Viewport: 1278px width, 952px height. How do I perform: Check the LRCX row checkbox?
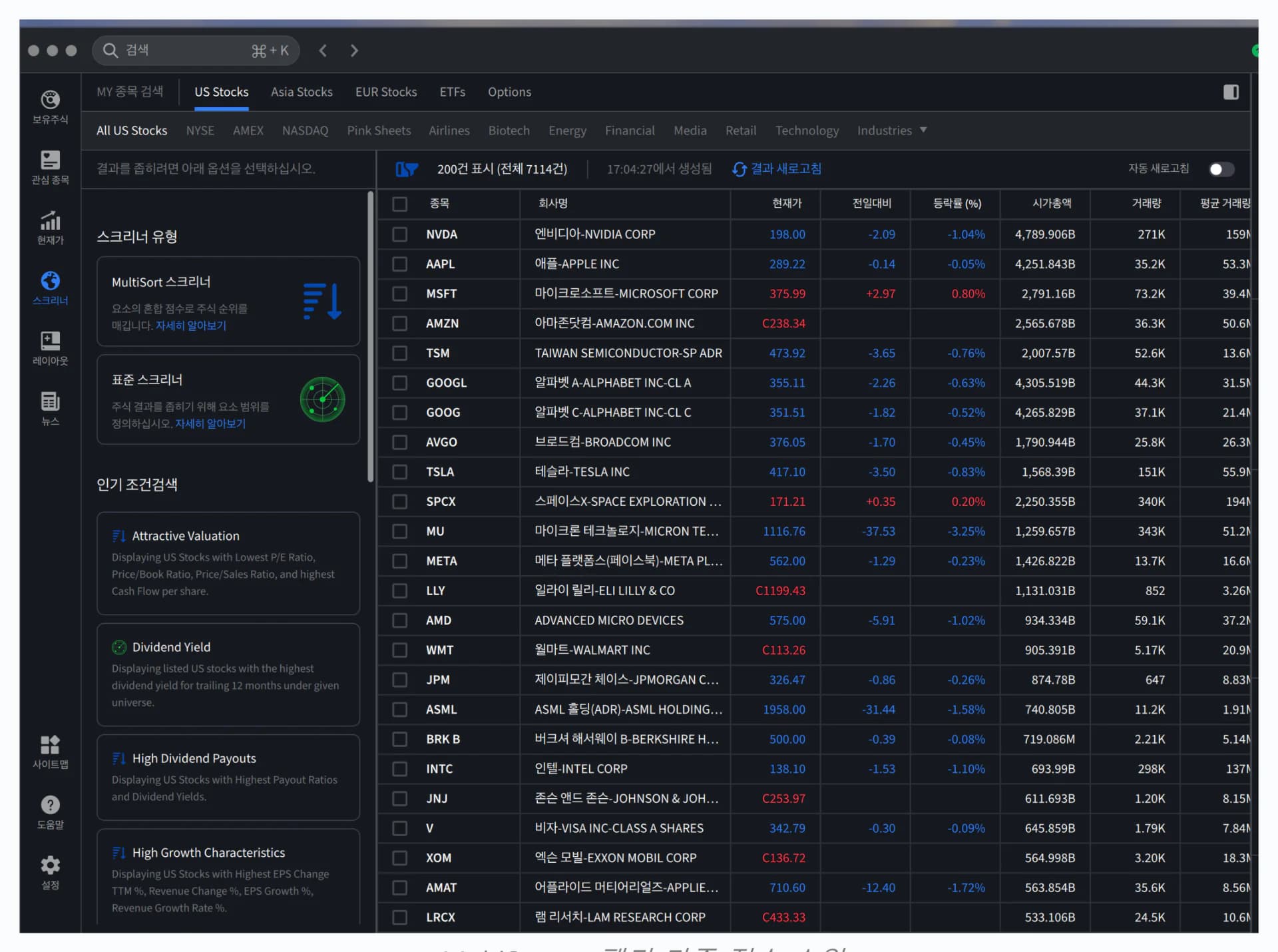pyautogui.click(x=399, y=917)
